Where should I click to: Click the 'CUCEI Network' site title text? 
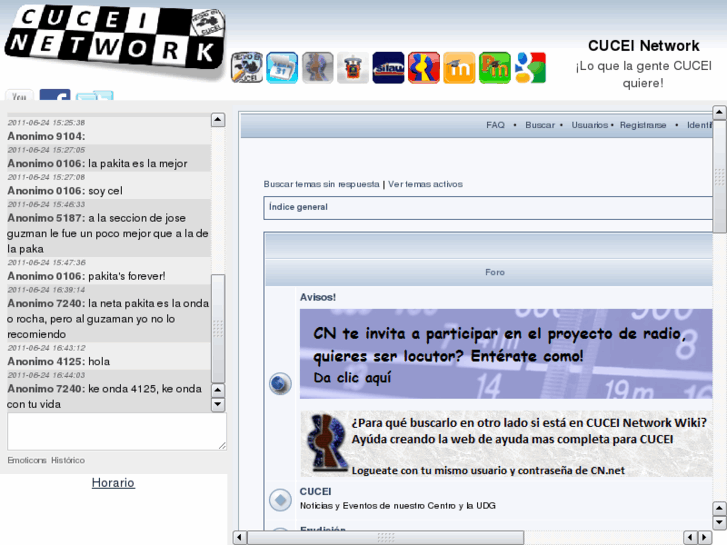[x=644, y=46]
